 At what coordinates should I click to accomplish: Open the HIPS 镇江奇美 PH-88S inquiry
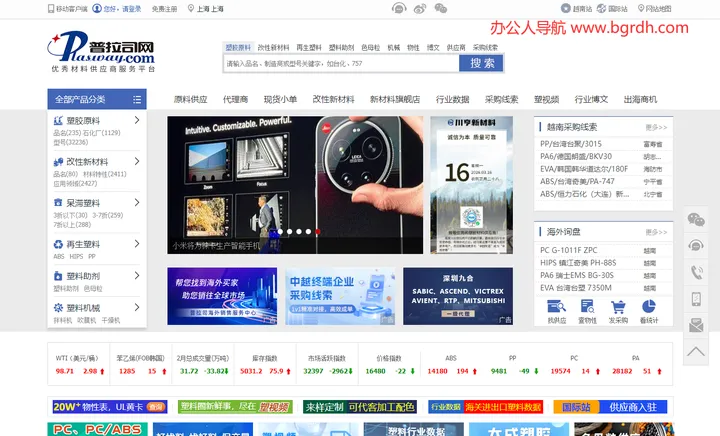[x=578, y=263]
